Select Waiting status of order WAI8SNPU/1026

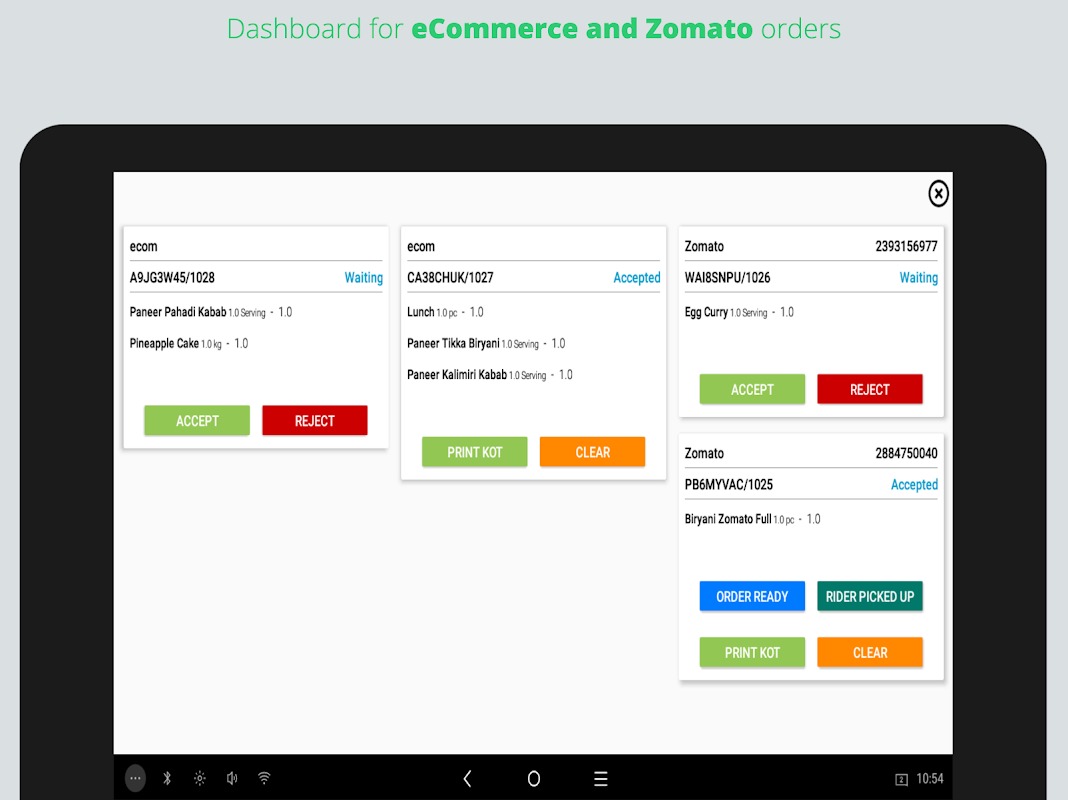point(919,278)
